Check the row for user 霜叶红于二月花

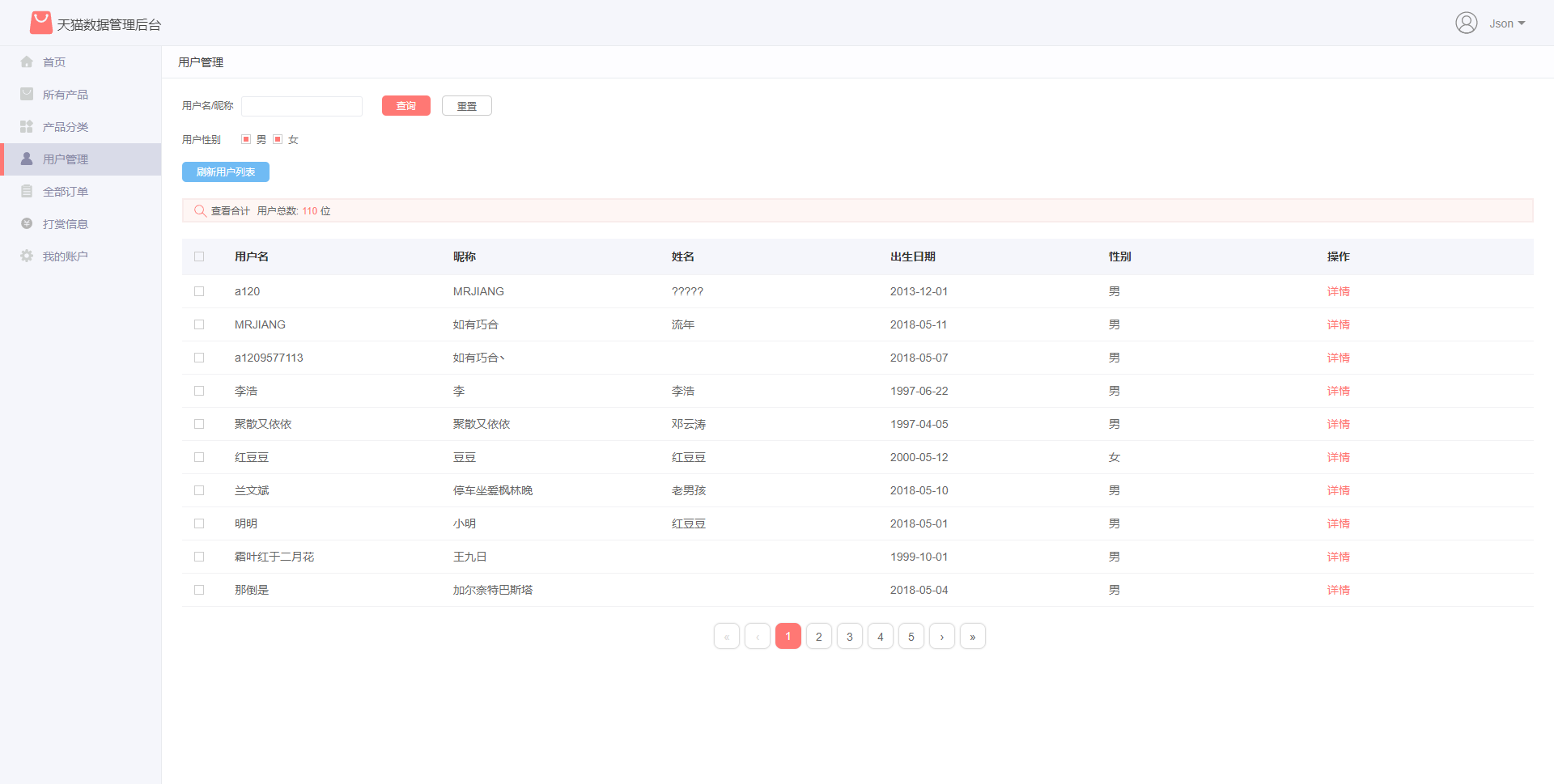click(199, 557)
